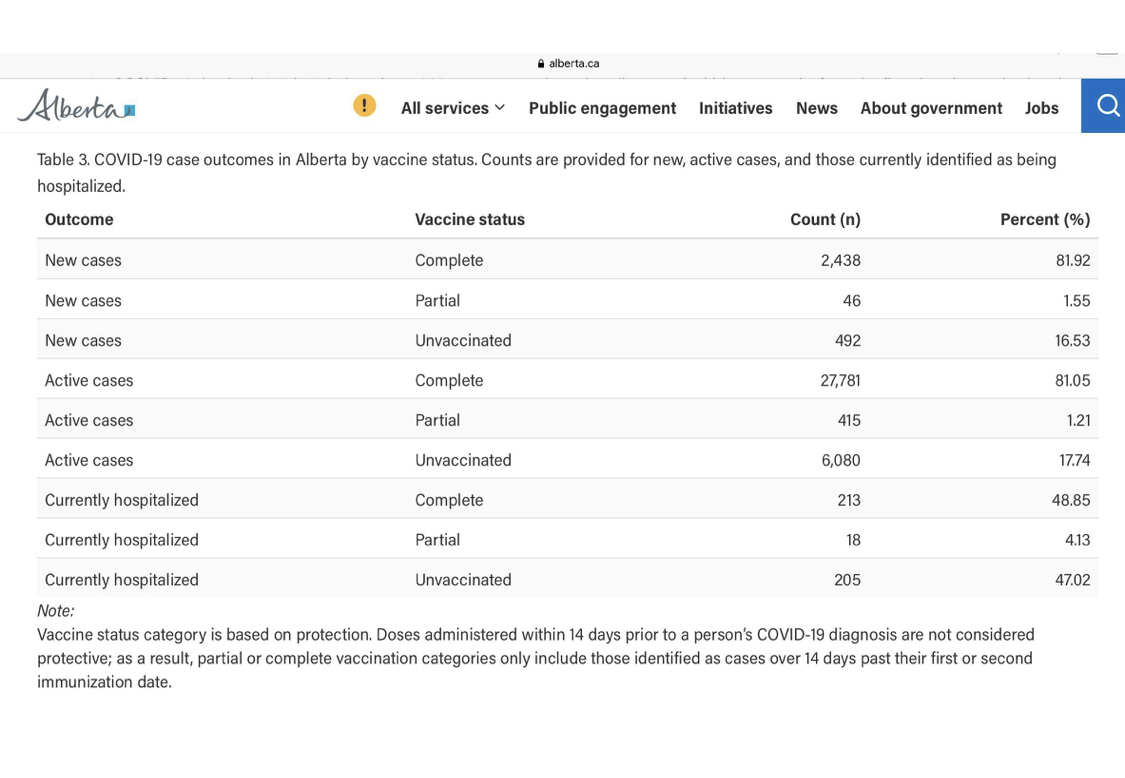This screenshot has height=778, width=1125.
Task: Open the blue search button
Action: click(1105, 106)
